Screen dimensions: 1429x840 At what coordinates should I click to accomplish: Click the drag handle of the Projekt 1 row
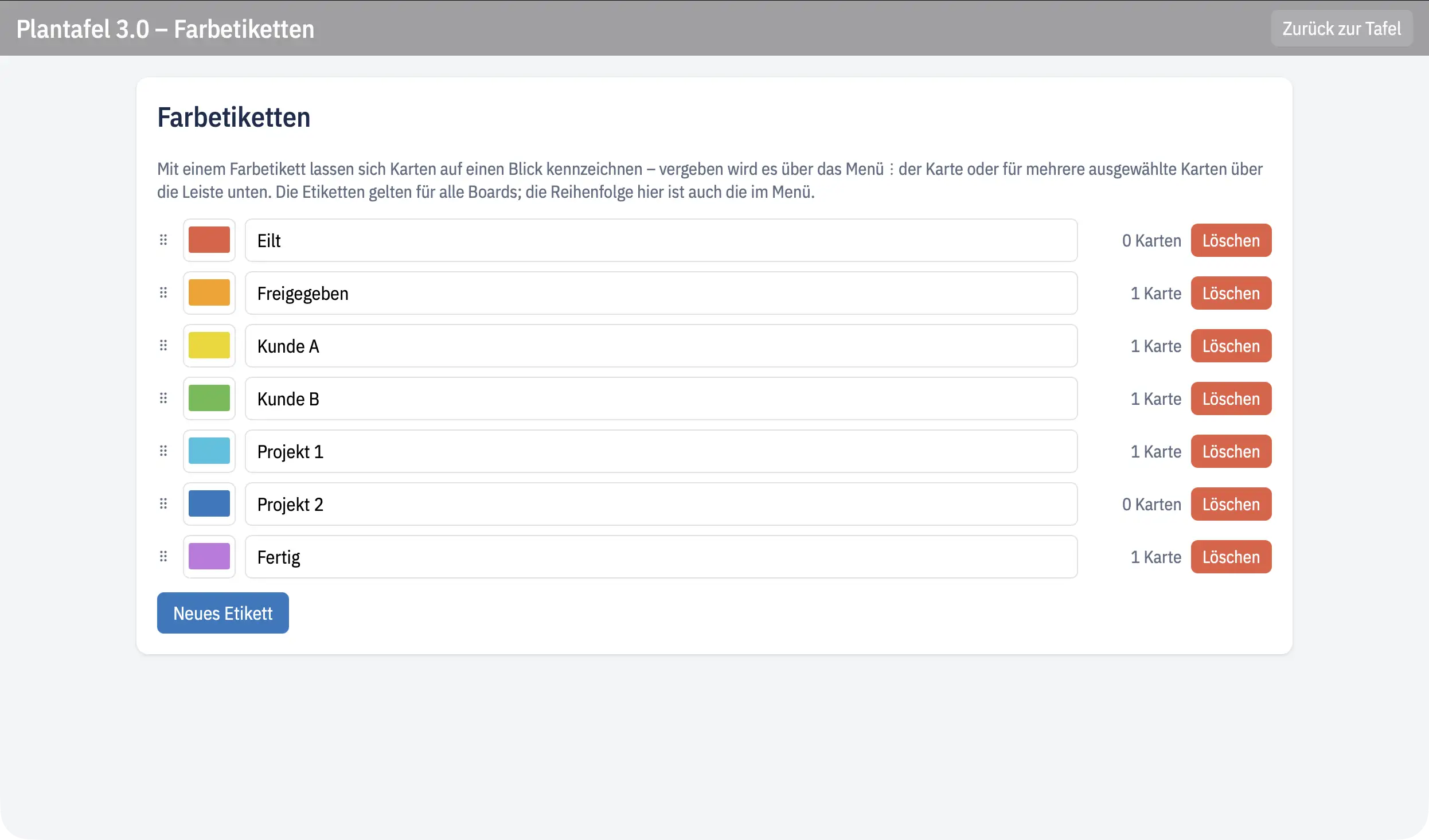point(163,451)
